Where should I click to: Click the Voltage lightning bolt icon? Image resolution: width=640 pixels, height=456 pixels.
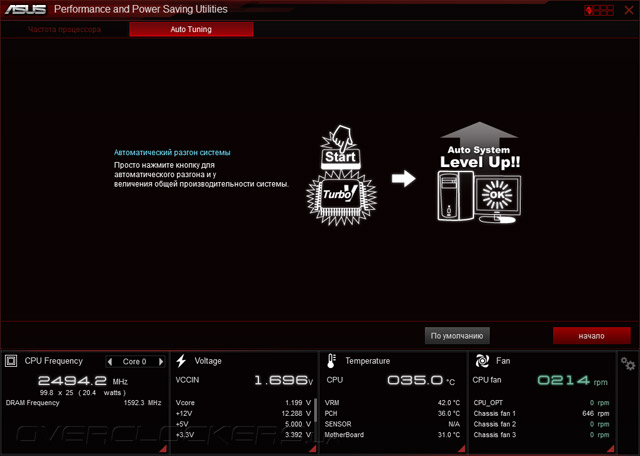[x=181, y=361]
